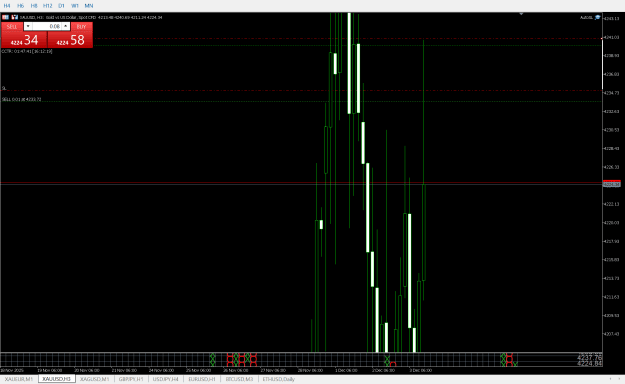Switch chart to the H6 timeframe
625x384 pixels.
[x=20, y=6]
